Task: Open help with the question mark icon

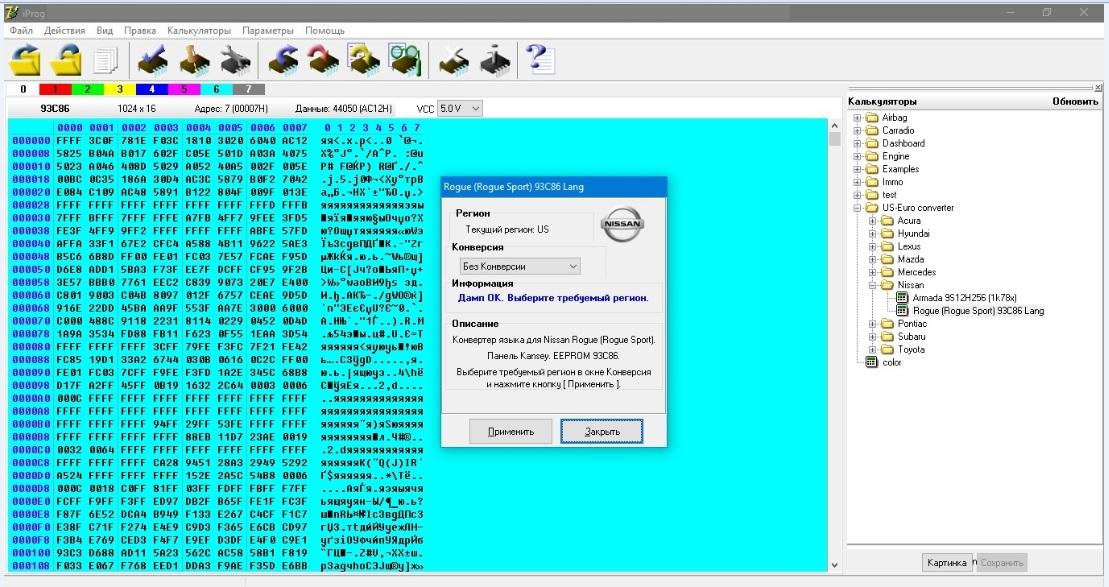Action: [x=540, y=60]
